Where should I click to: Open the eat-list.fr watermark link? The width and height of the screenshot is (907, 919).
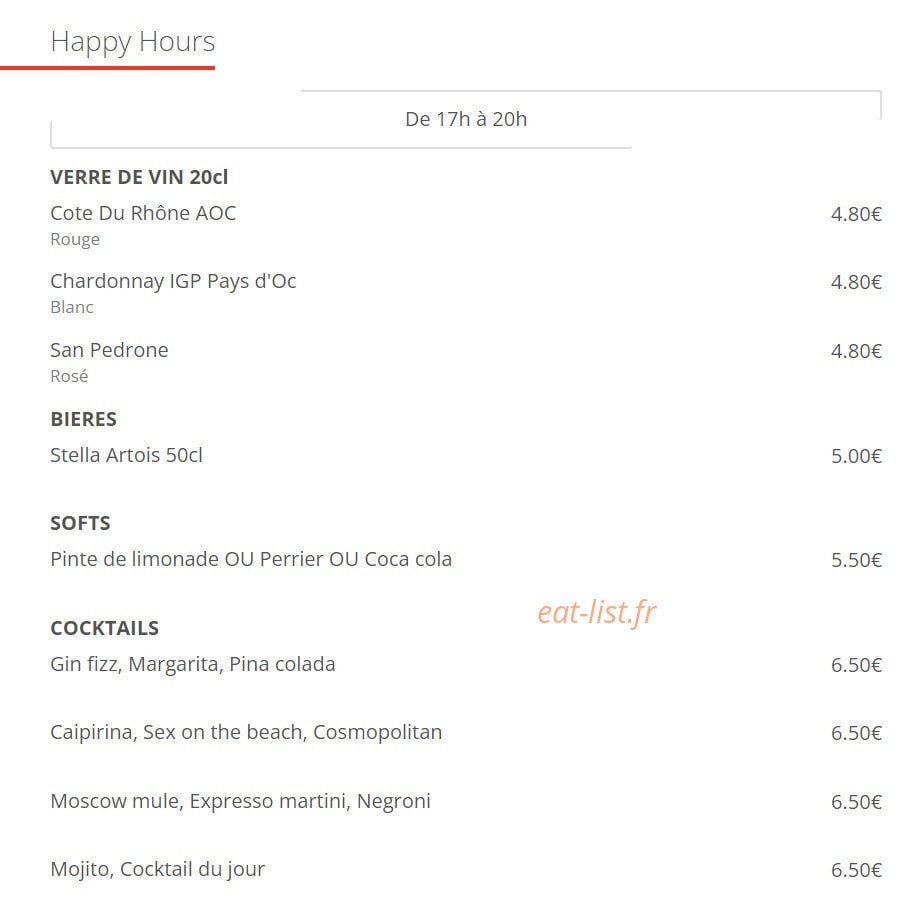(x=596, y=612)
